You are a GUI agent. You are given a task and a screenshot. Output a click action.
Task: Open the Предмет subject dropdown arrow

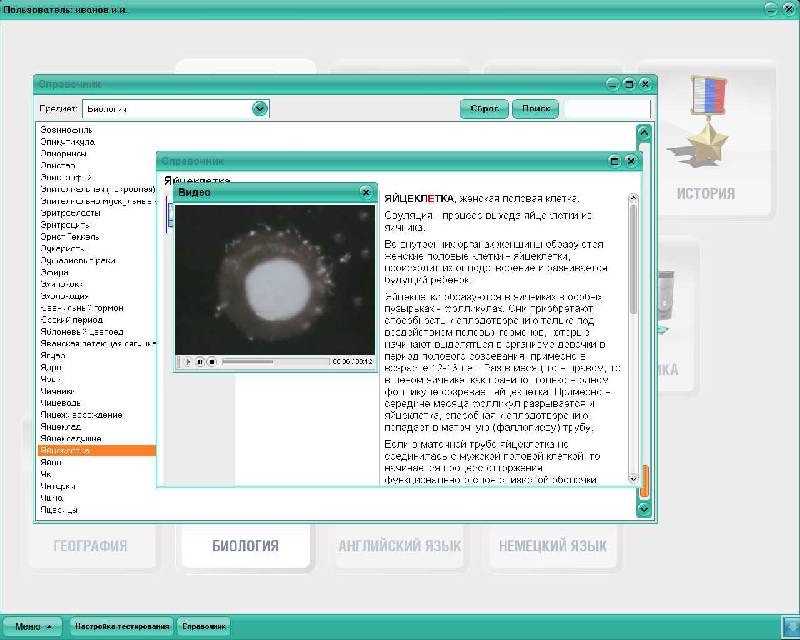point(260,108)
